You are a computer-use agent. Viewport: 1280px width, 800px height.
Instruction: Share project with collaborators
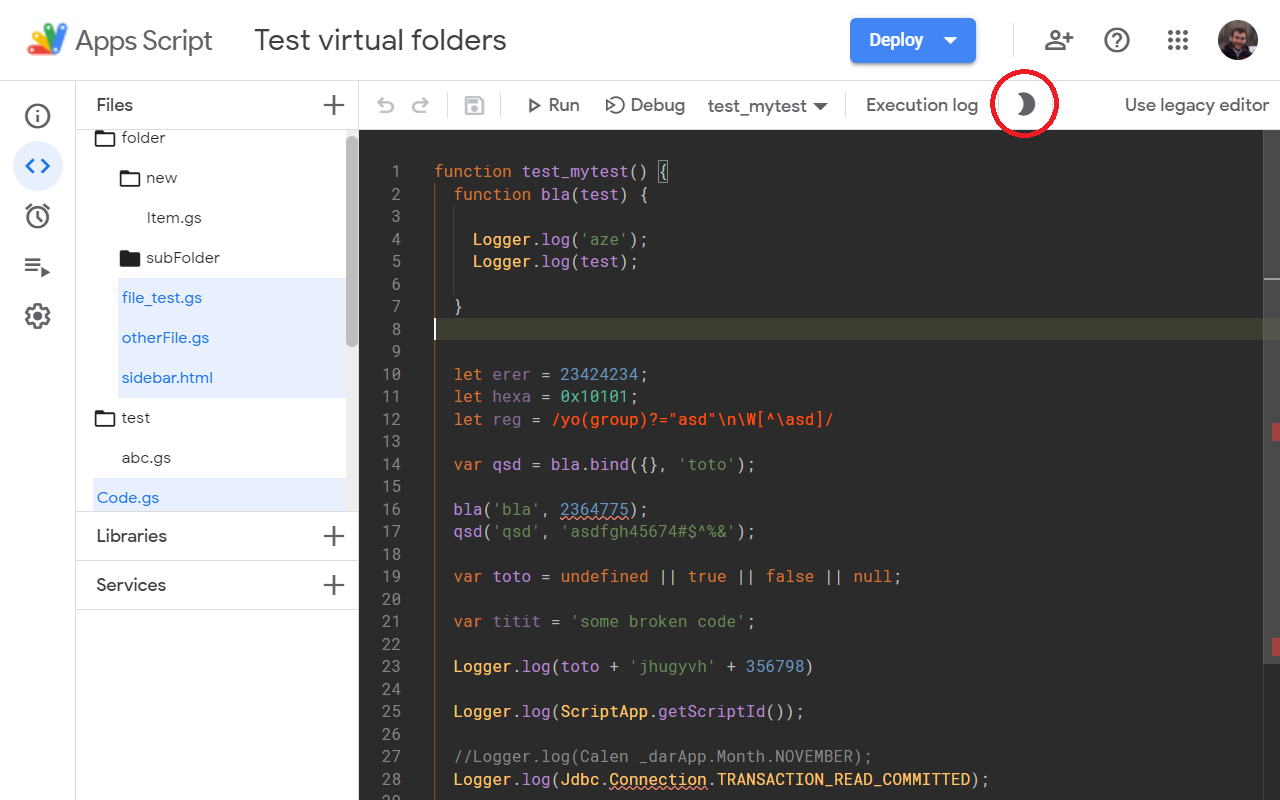point(1058,40)
